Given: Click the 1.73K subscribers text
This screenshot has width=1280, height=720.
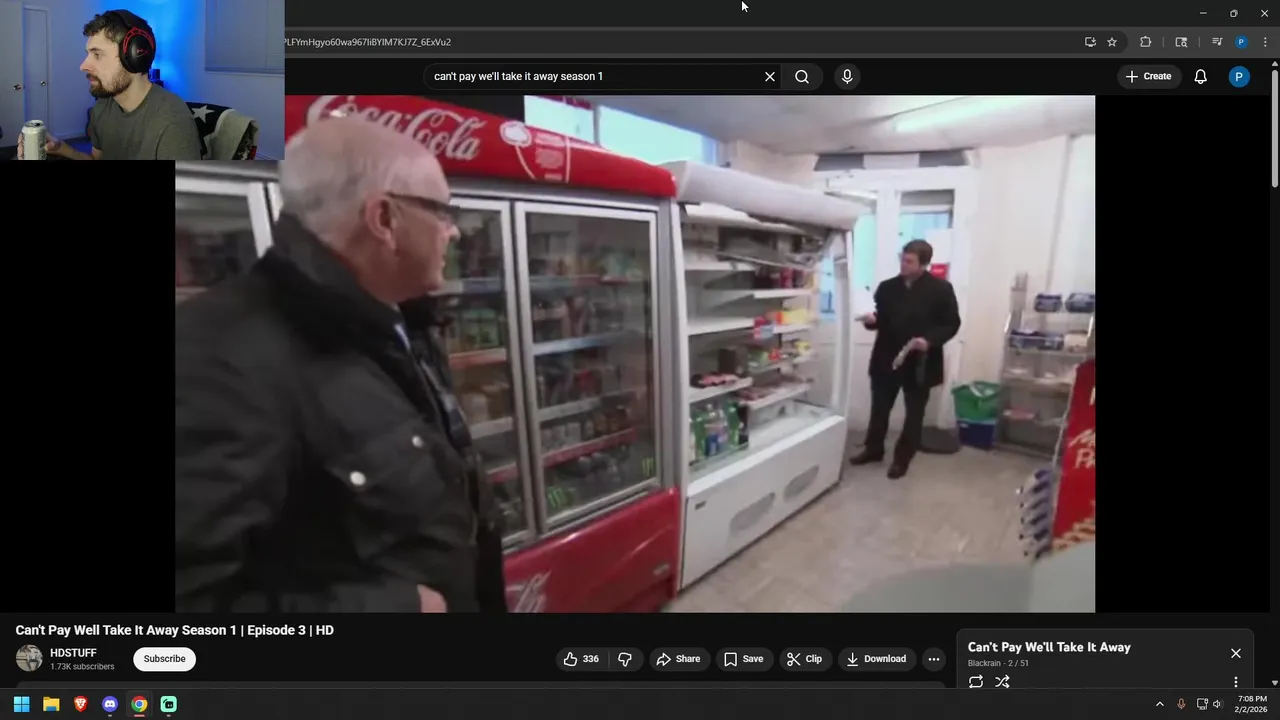Looking at the screenshot, I should [x=82, y=667].
